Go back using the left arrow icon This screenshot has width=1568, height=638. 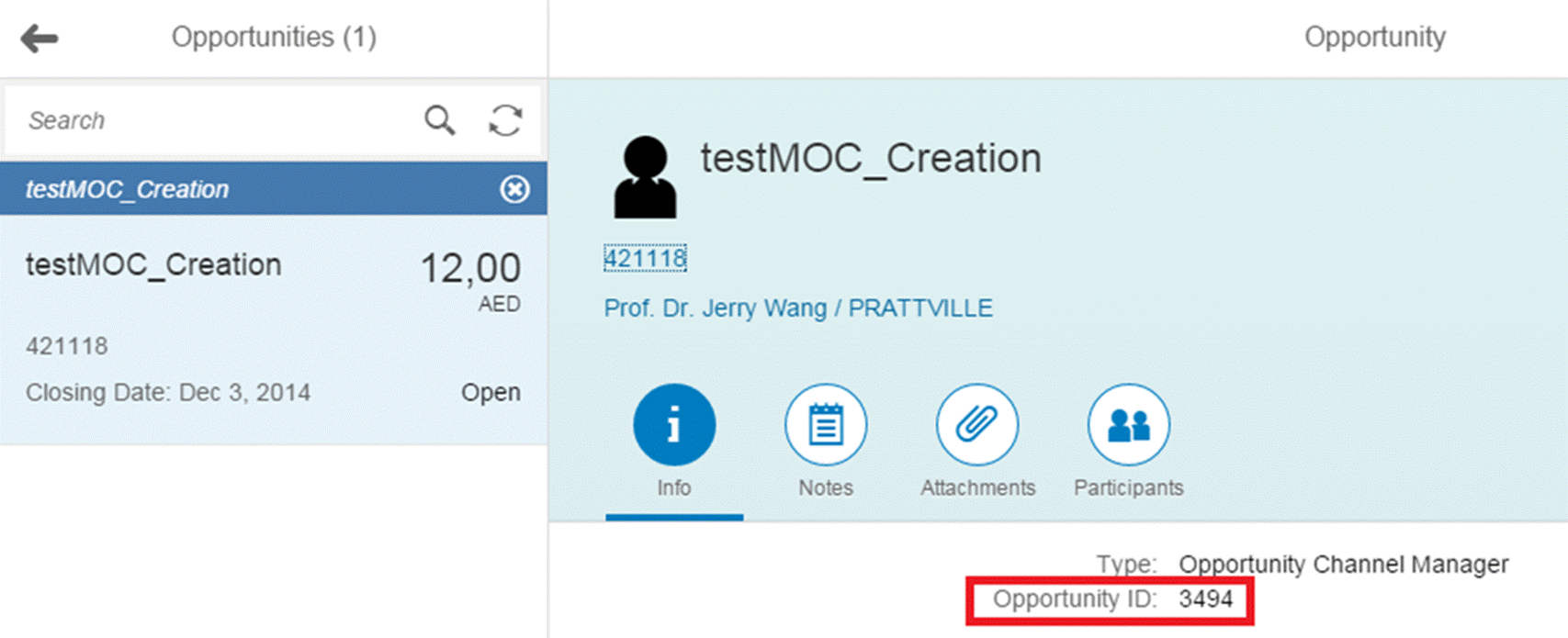coord(39,38)
